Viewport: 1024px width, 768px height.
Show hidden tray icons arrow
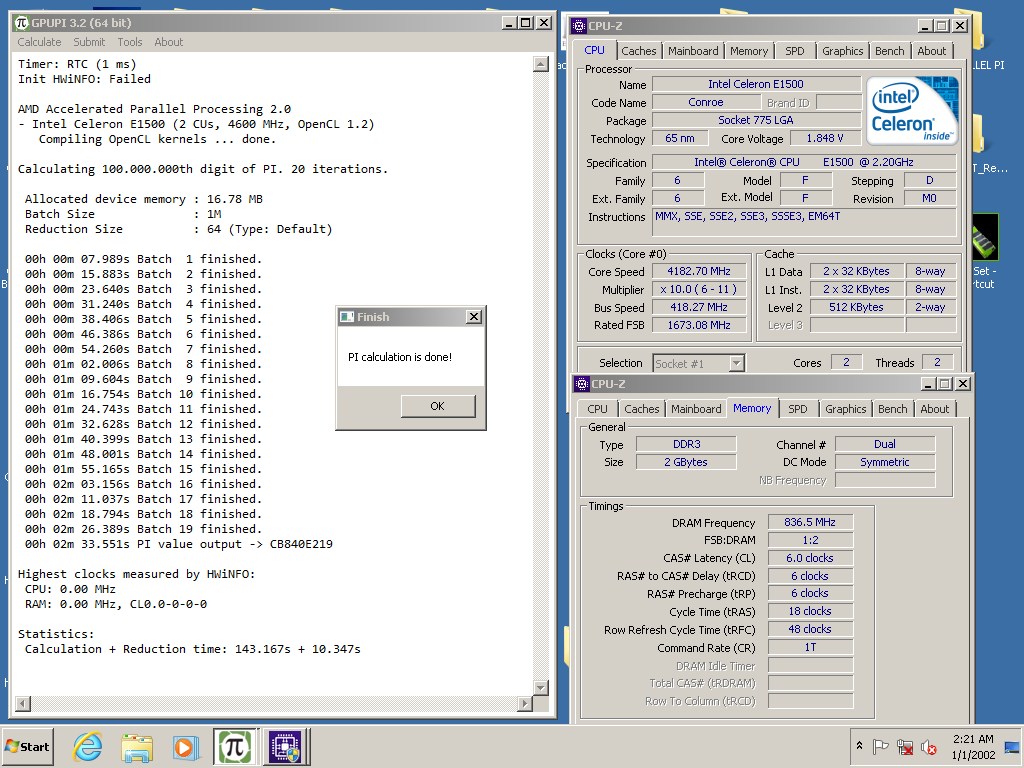(859, 746)
